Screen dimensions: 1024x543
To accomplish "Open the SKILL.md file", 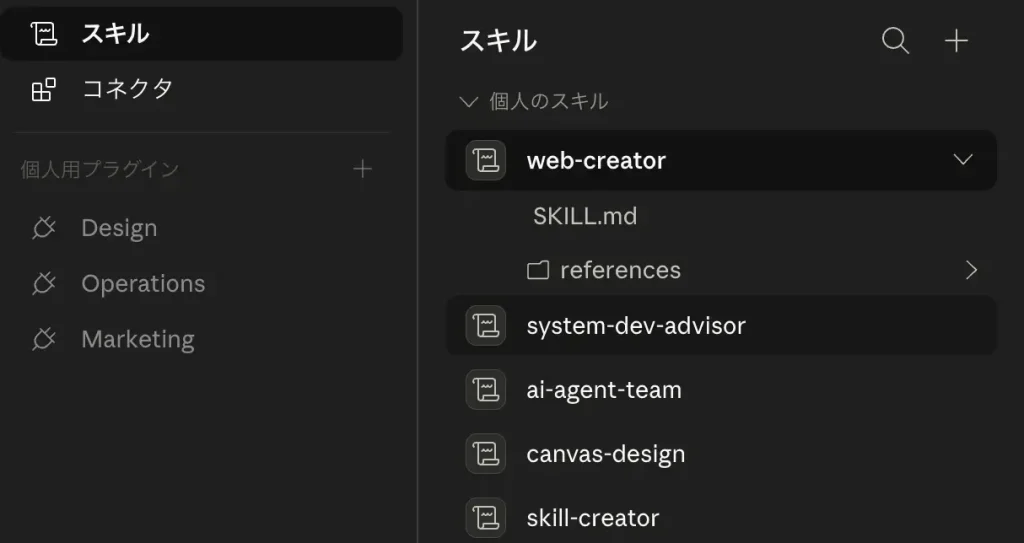I will pos(585,216).
